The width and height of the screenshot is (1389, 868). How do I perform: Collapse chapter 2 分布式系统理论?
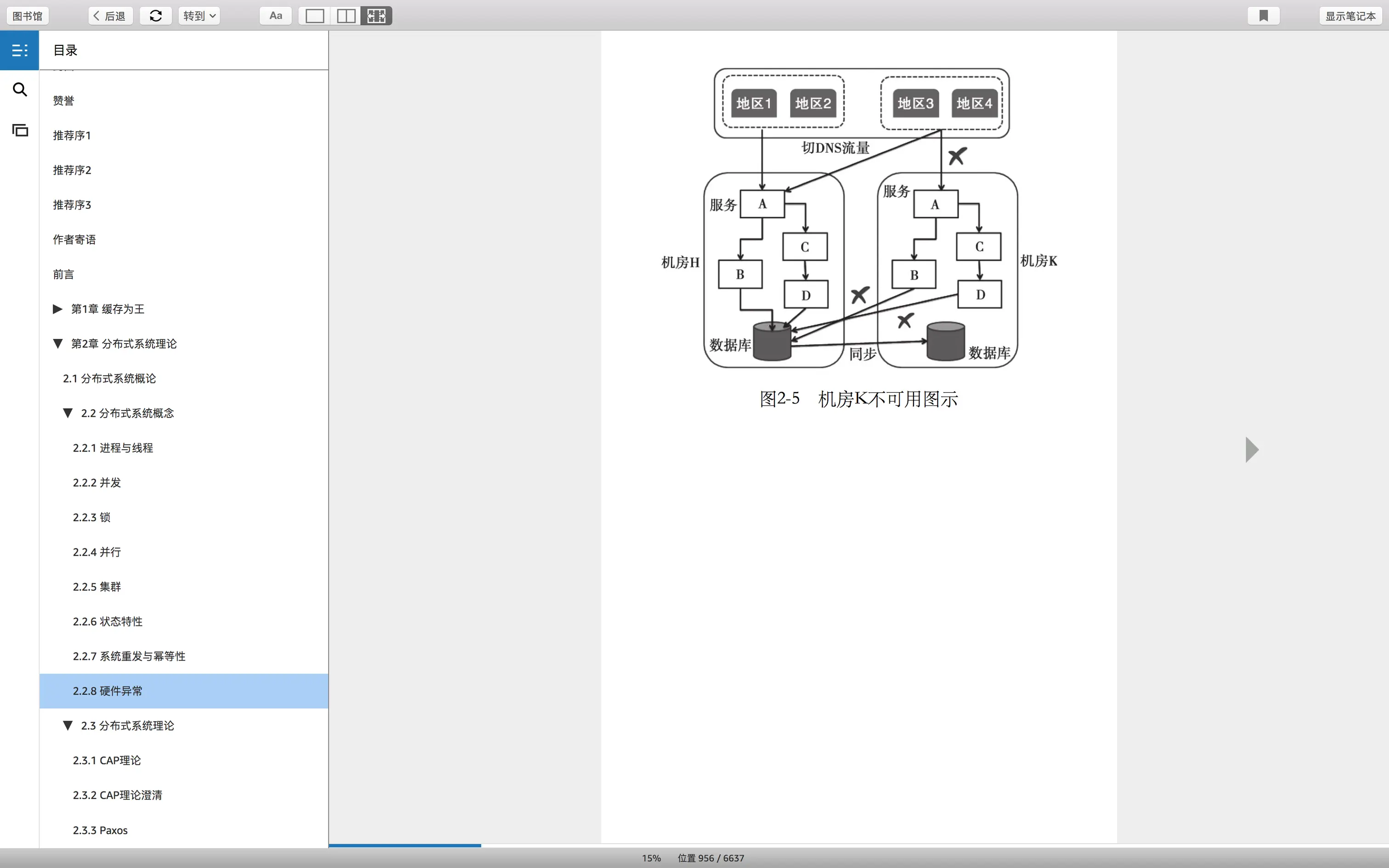pyautogui.click(x=57, y=344)
